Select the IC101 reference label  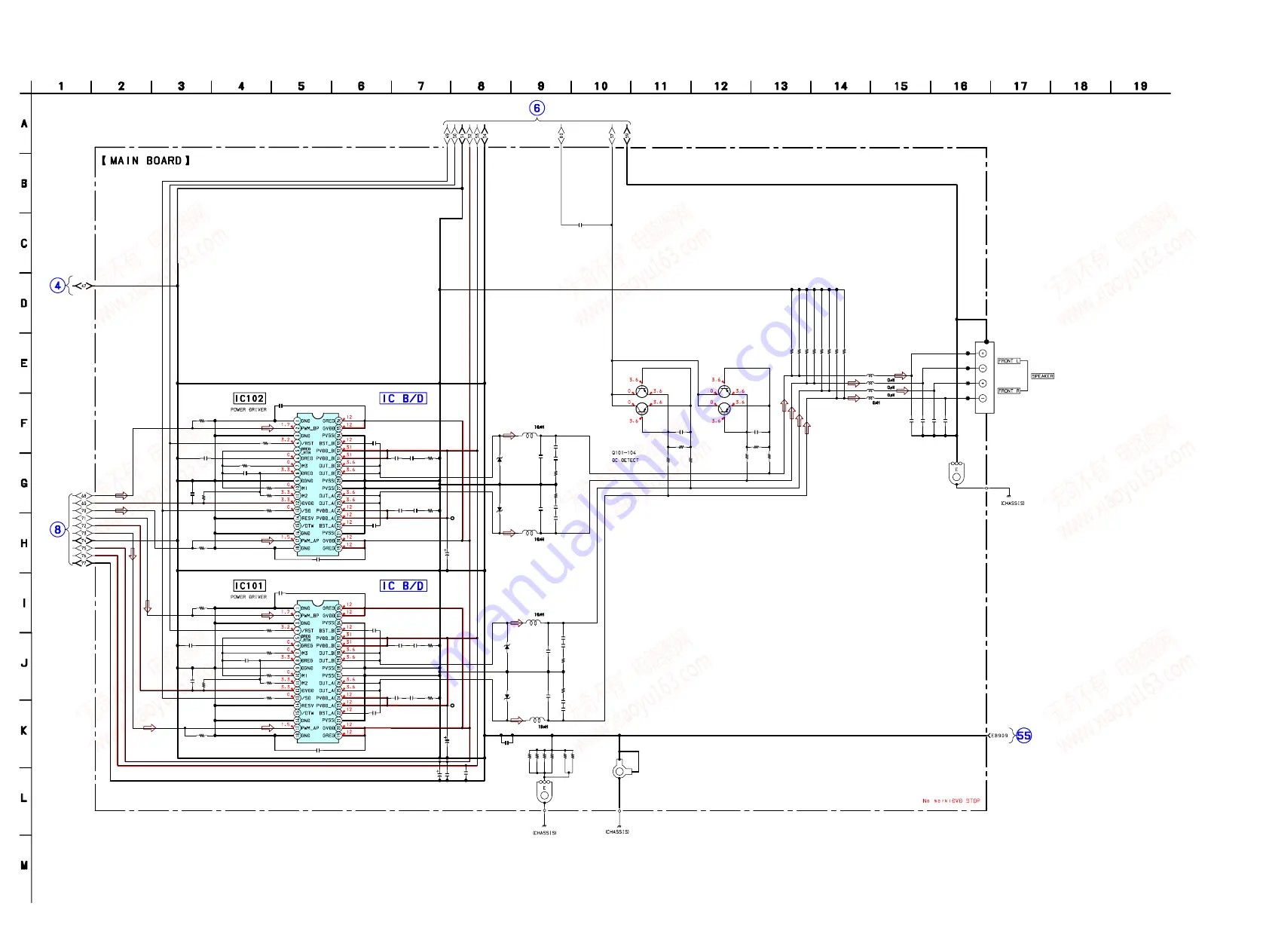tap(249, 586)
